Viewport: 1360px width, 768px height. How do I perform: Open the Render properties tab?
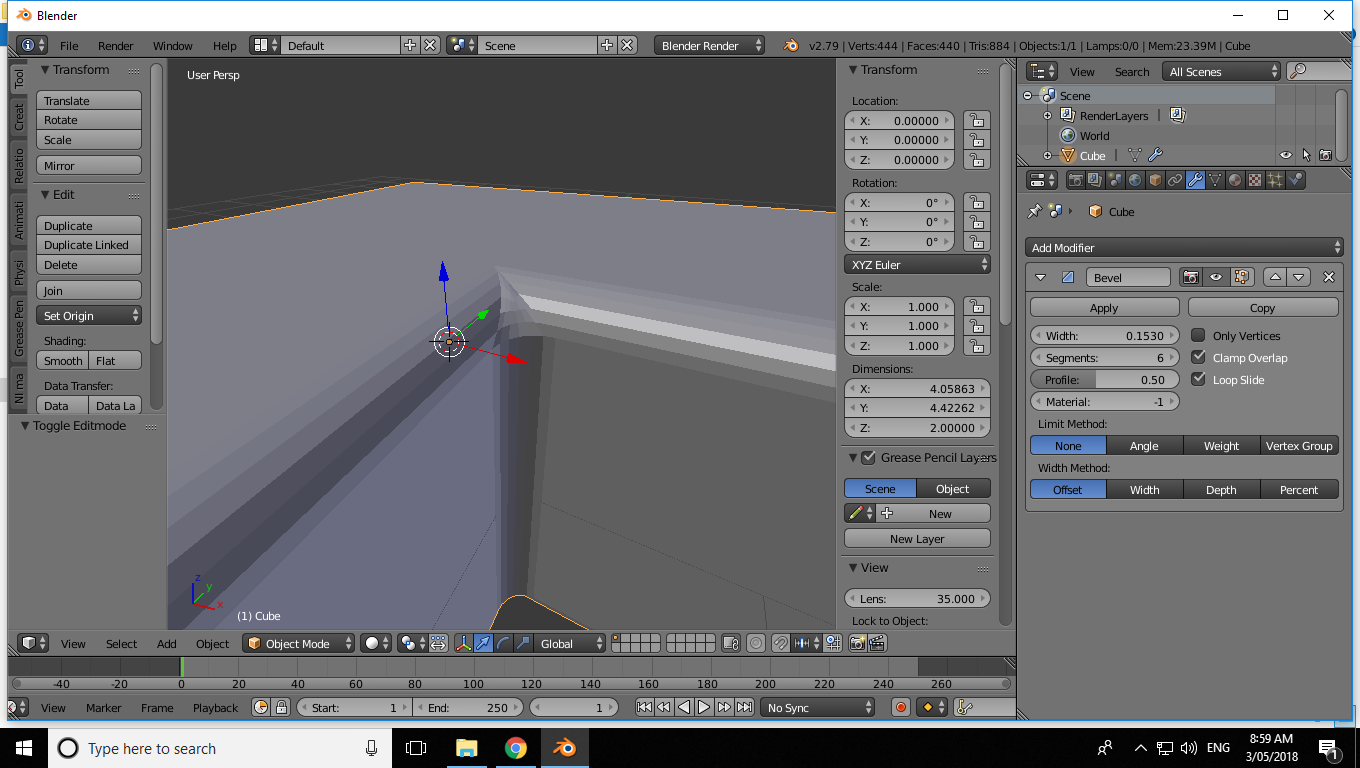tap(1075, 179)
